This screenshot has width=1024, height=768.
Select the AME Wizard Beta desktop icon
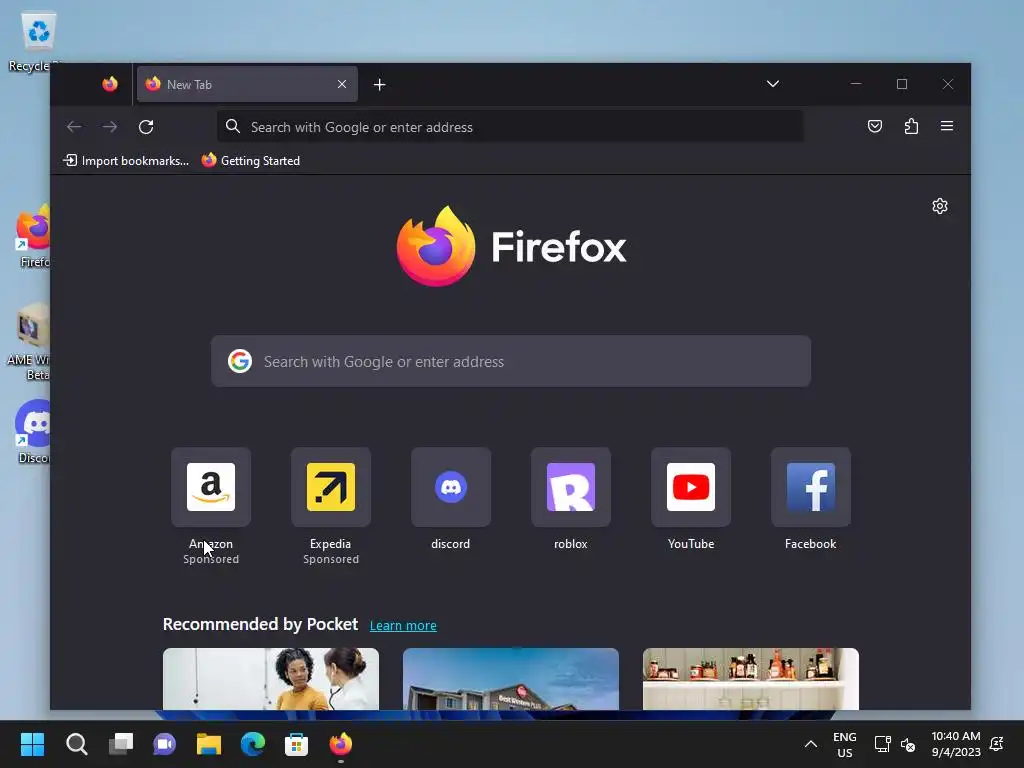(30, 342)
